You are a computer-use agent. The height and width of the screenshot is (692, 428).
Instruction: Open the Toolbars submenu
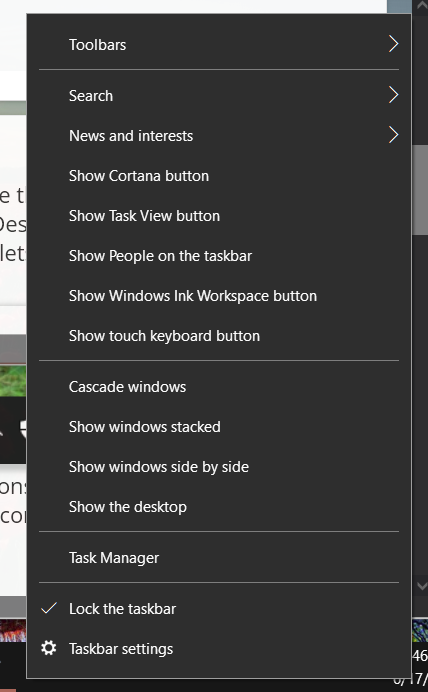point(219,45)
